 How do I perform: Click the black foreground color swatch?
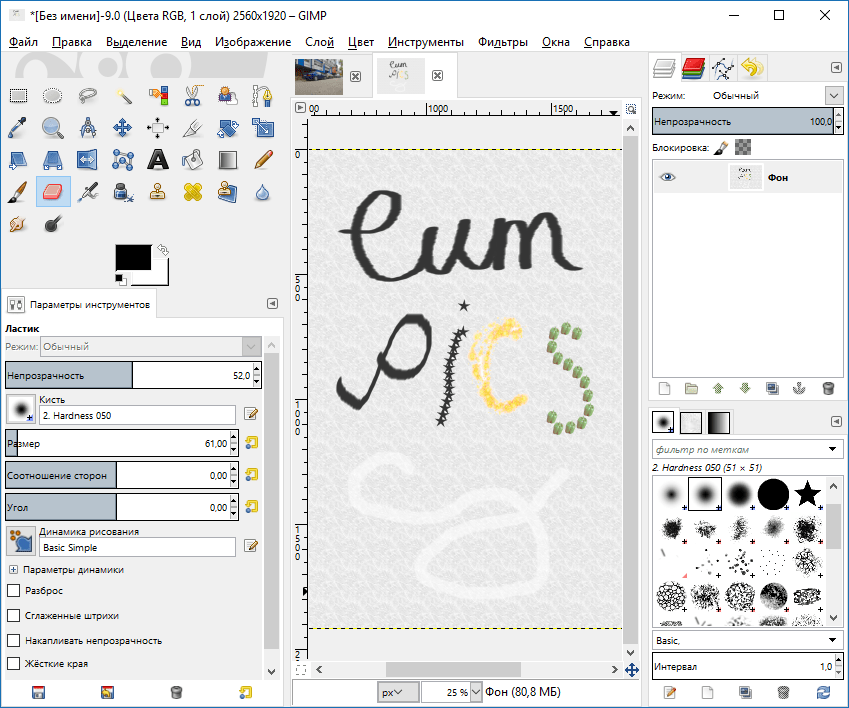tap(132, 257)
